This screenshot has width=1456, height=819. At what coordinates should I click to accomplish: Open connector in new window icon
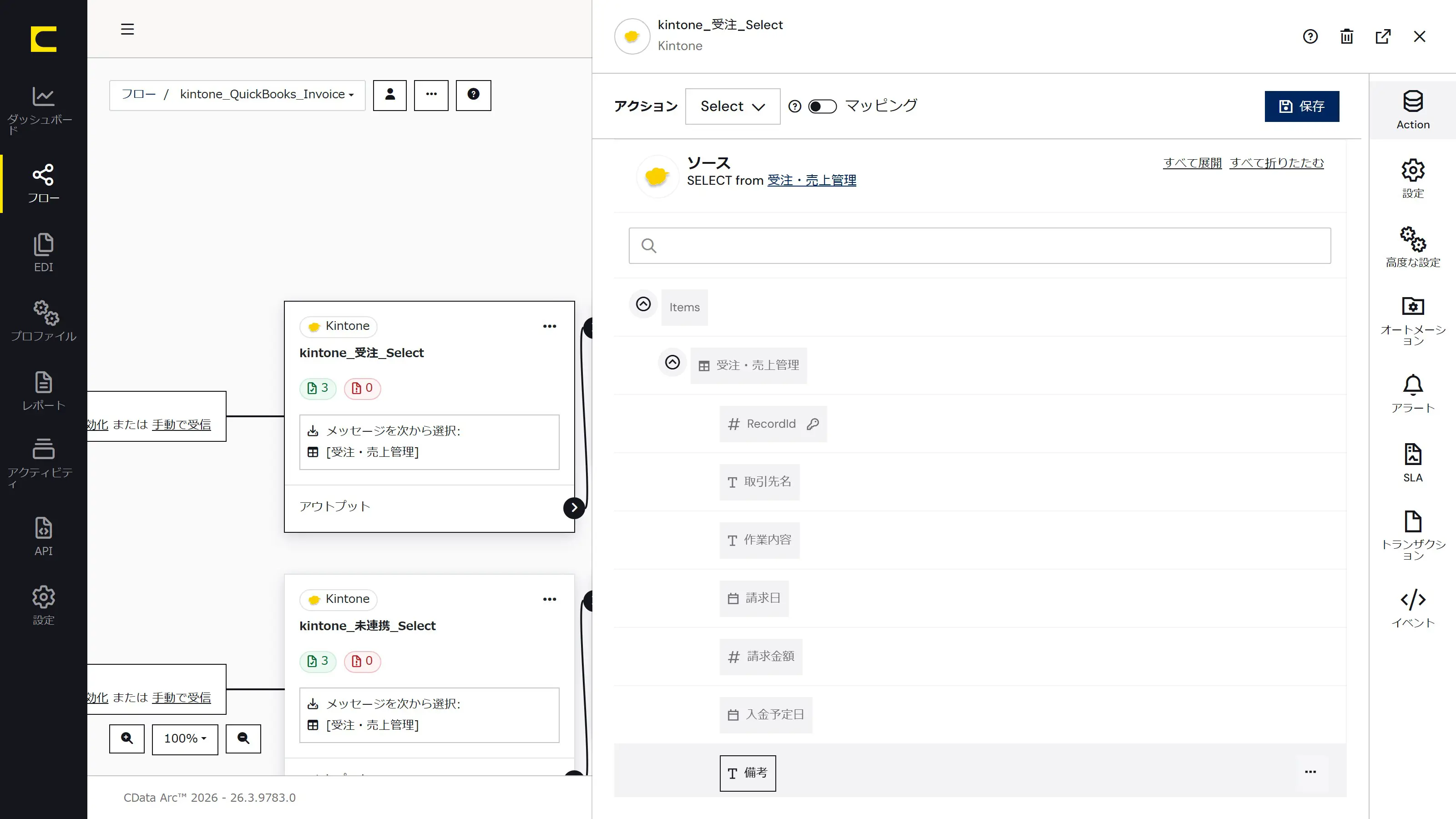(1383, 36)
